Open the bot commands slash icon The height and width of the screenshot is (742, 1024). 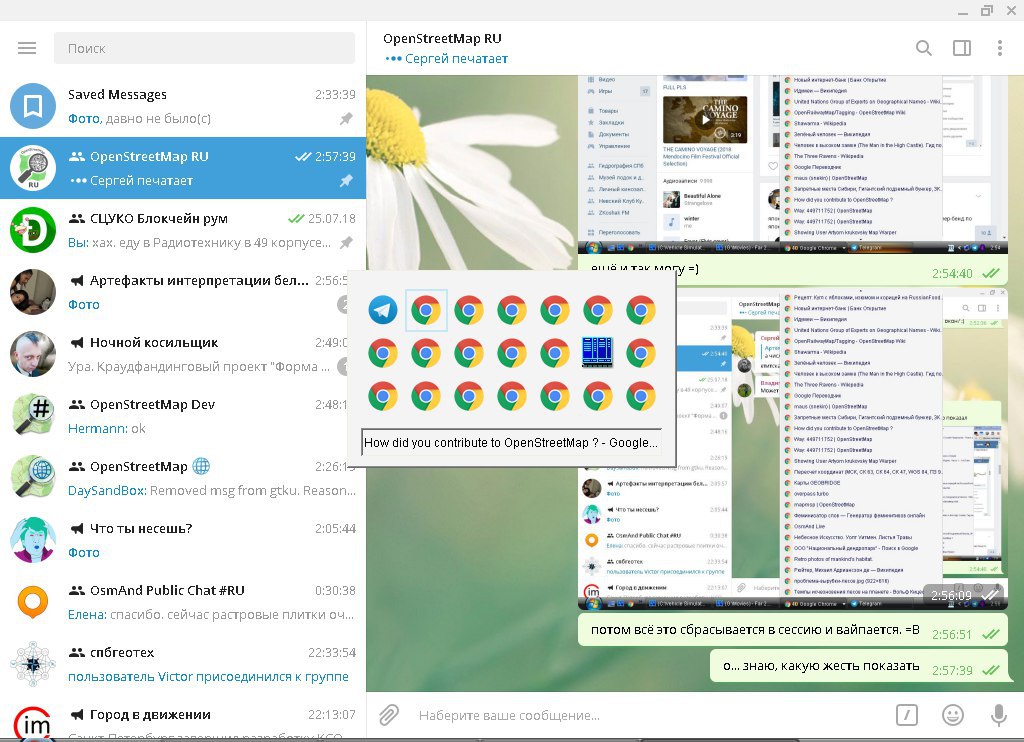point(906,715)
